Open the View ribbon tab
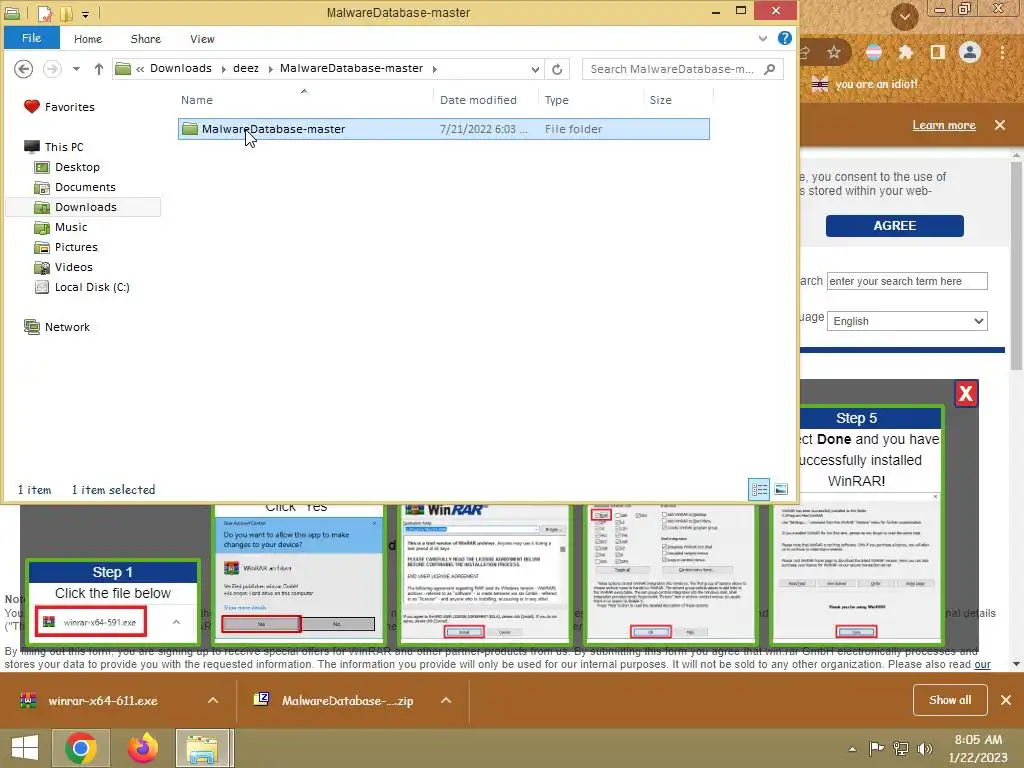This screenshot has width=1024, height=768. 202,39
